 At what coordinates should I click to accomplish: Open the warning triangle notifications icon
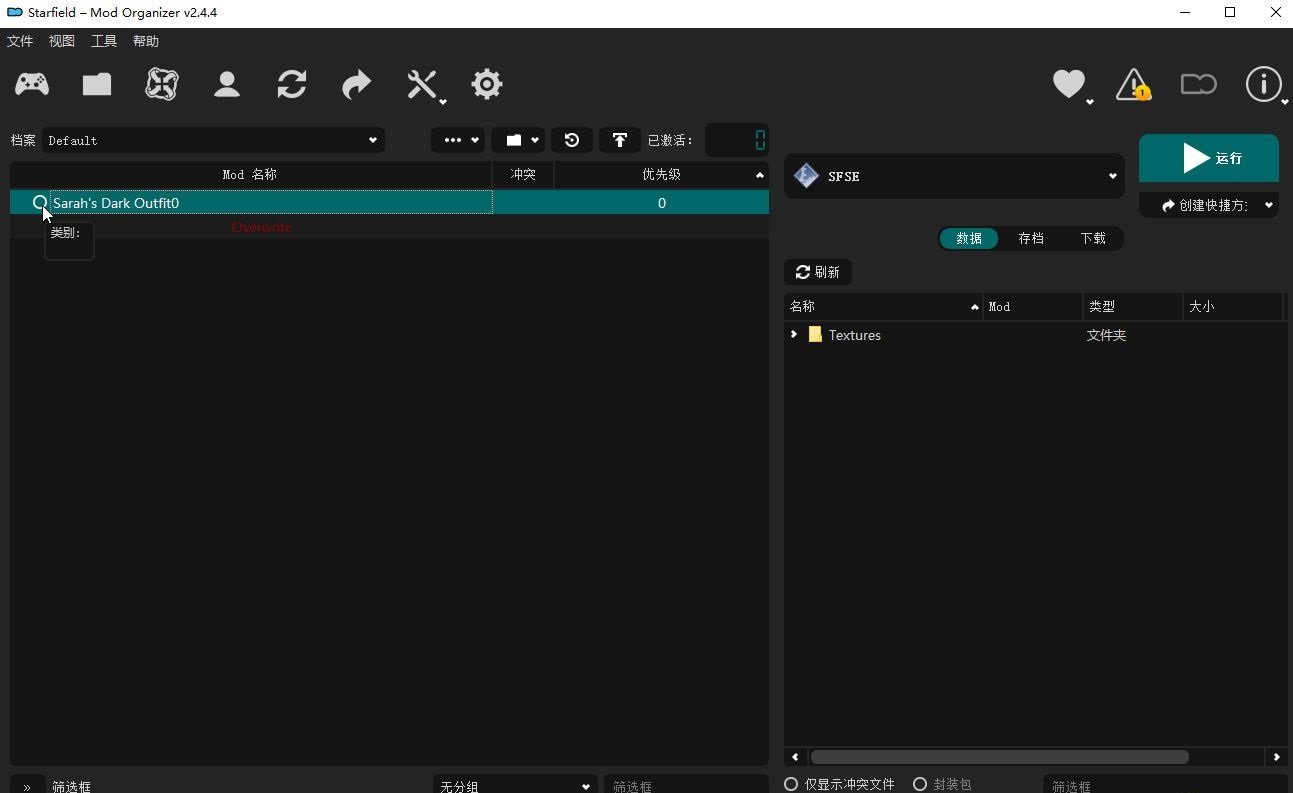point(1133,85)
